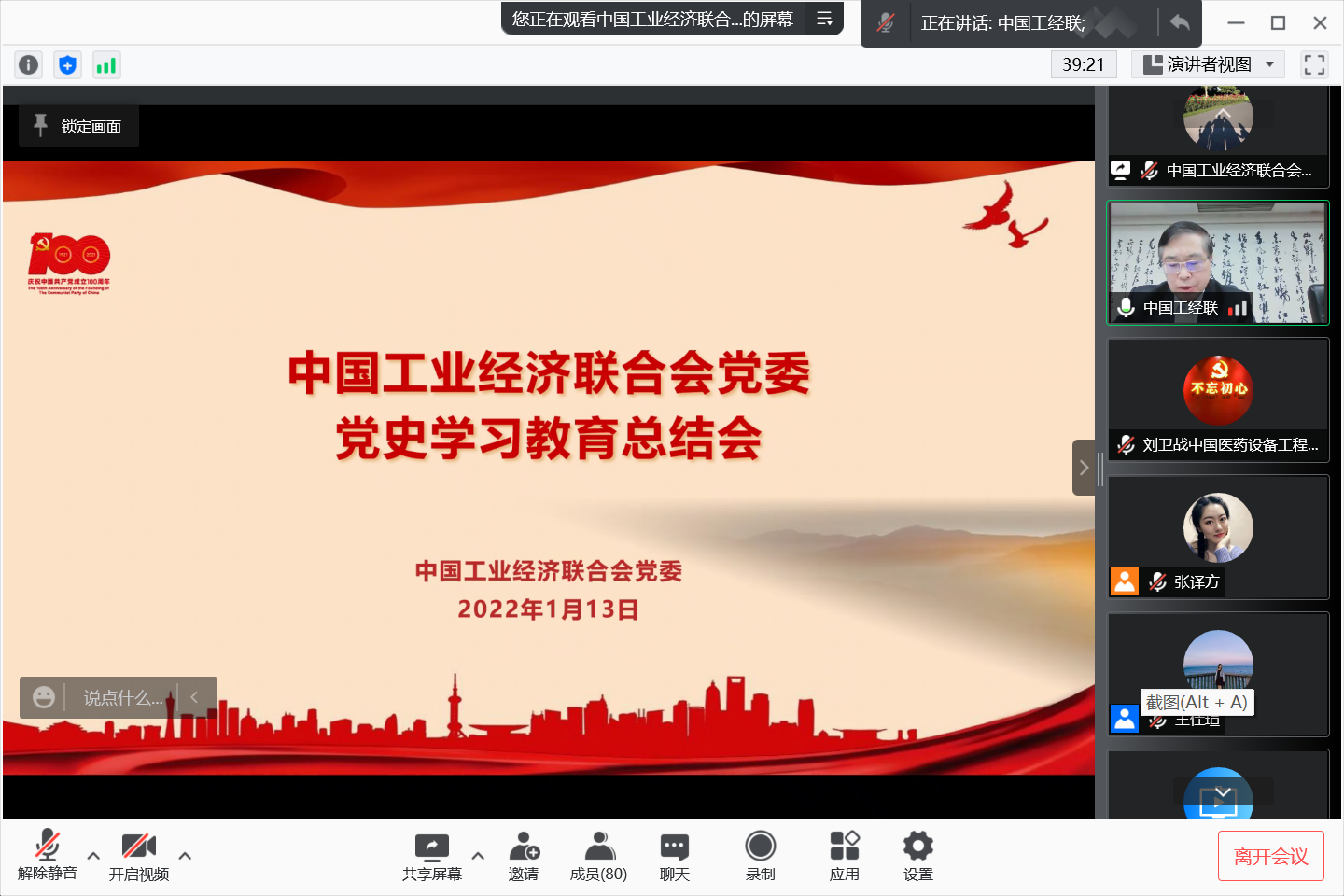This screenshot has width=1344, height=896.
Task: Click the muted microphone icon beside speaker label
Action: click(x=886, y=22)
